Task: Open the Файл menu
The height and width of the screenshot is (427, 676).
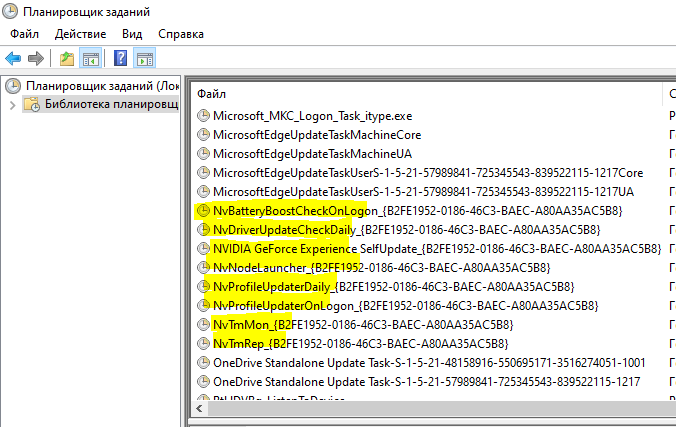Action: click(x=25, y=34)
